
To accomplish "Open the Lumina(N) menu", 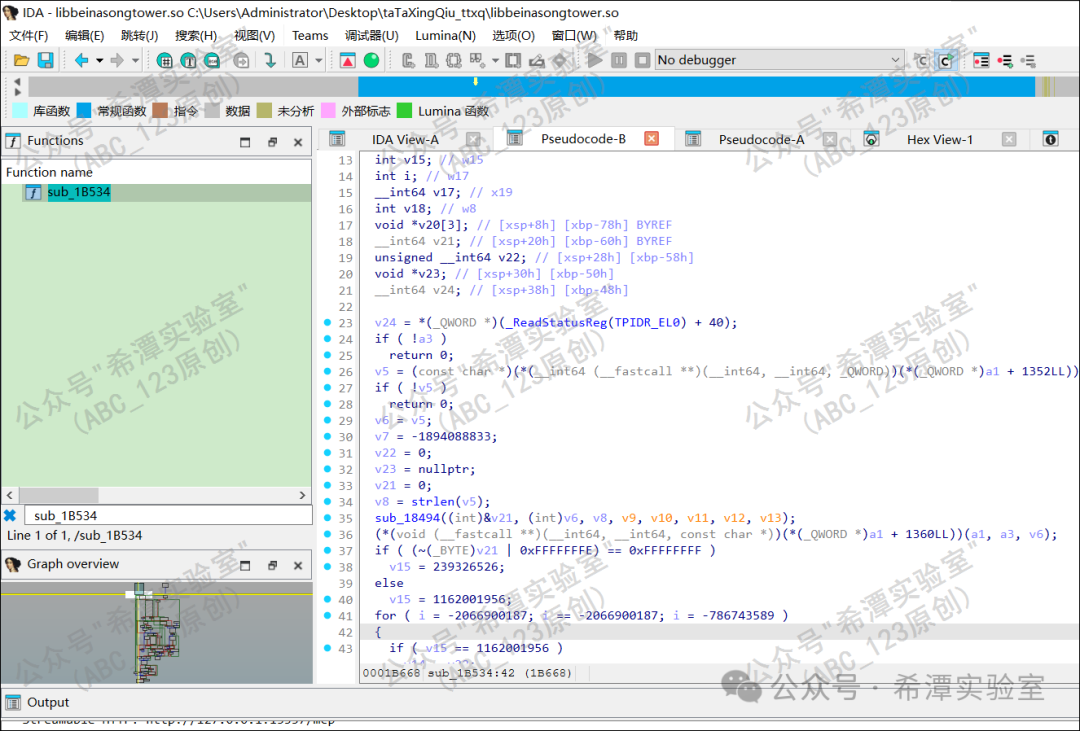I will 445,35.
